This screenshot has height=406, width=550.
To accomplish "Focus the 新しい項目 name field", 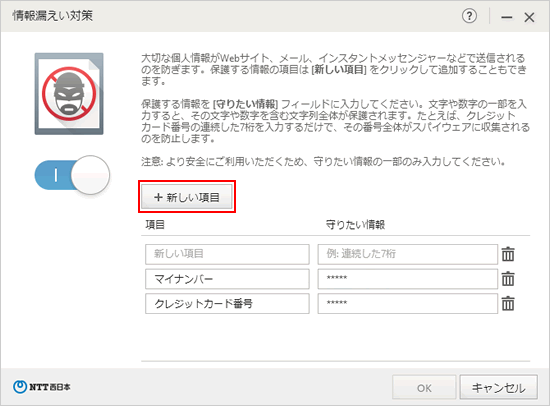I will coord(227,254).
